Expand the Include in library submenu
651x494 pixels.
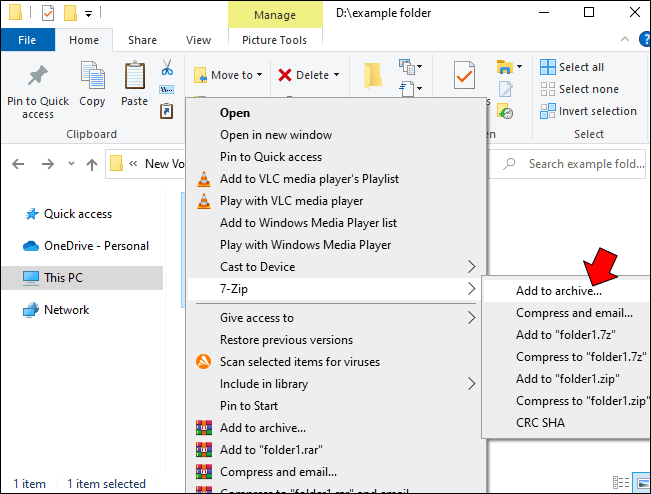point(336,384)
